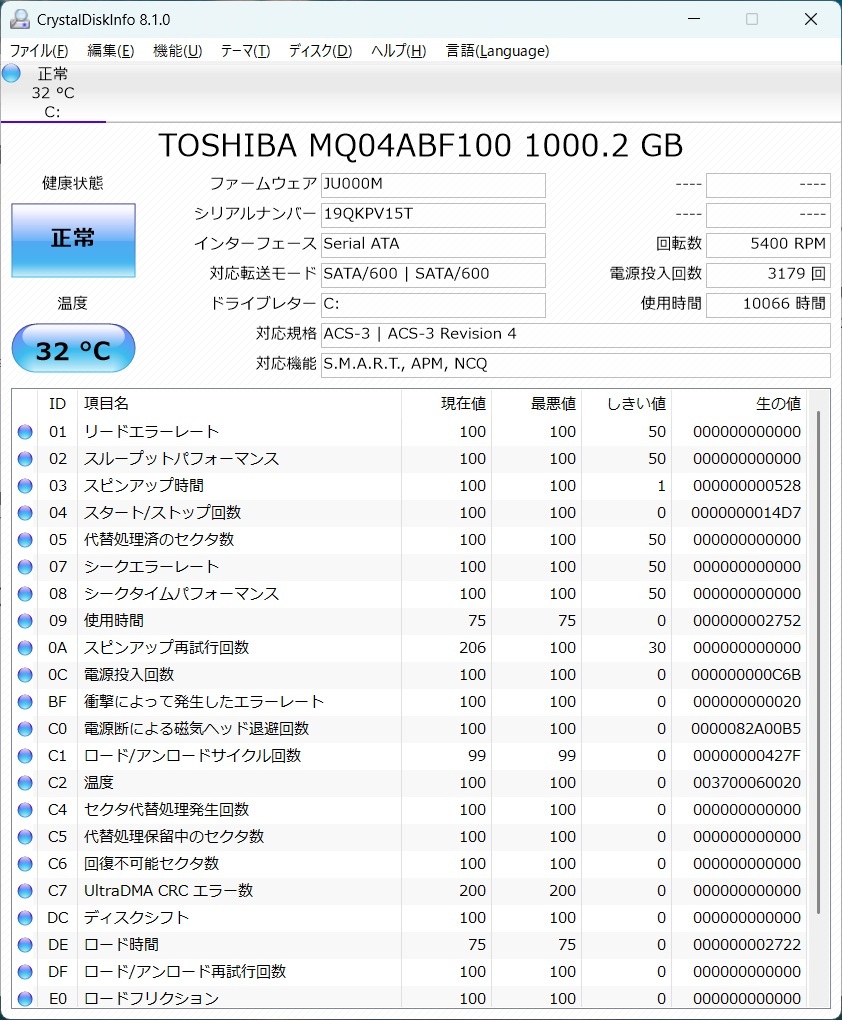Click the CrystalDiskInfo app icon in title bar
Viewport: 842px width, 1020px height.
point(20,20)
